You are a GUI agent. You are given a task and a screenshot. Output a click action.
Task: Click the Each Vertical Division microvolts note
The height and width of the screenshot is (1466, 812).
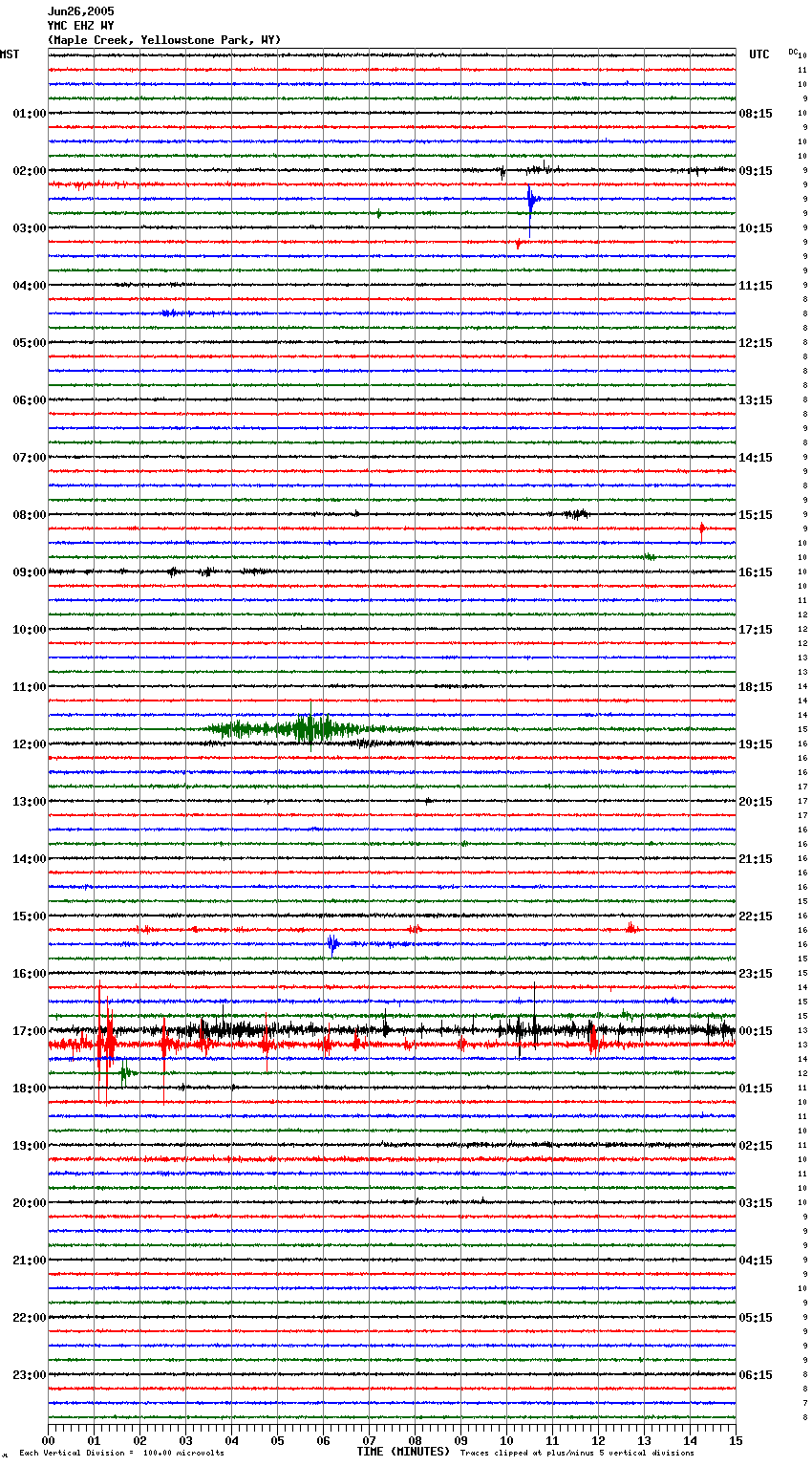[x=121, y=1453]
